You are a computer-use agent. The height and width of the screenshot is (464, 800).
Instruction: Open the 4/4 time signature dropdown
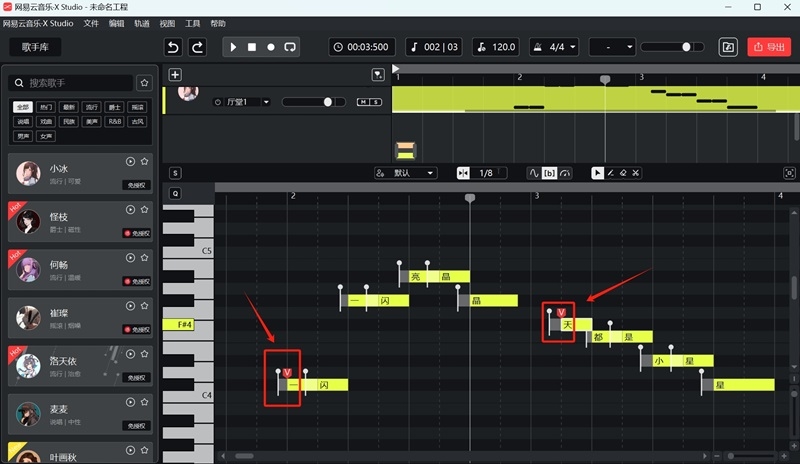tap(554, 47)
